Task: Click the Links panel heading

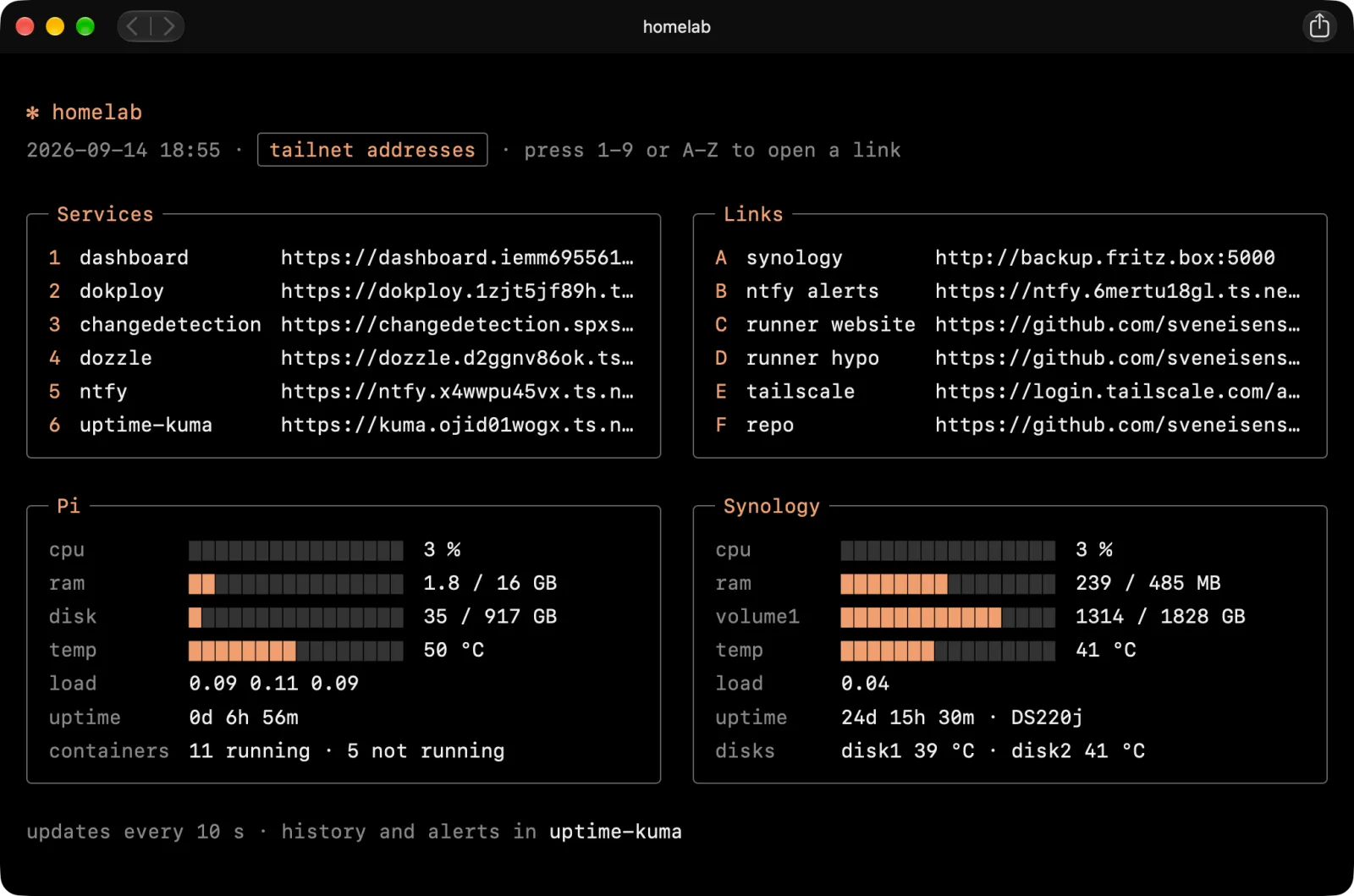Action: (x=753, y=215)
